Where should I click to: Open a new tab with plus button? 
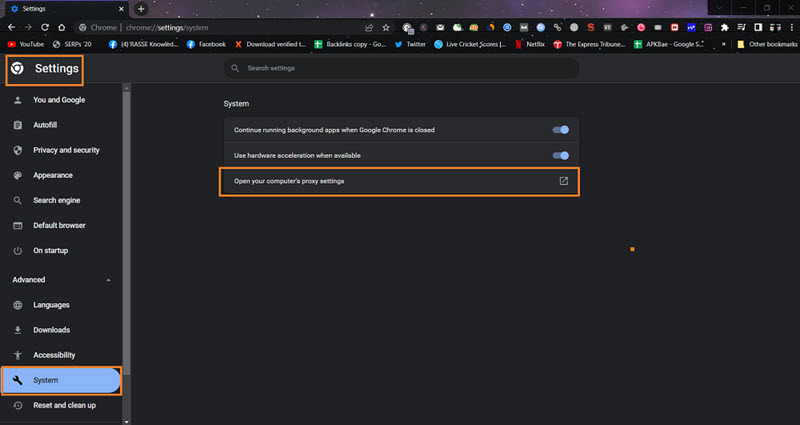tap(141, 9)
